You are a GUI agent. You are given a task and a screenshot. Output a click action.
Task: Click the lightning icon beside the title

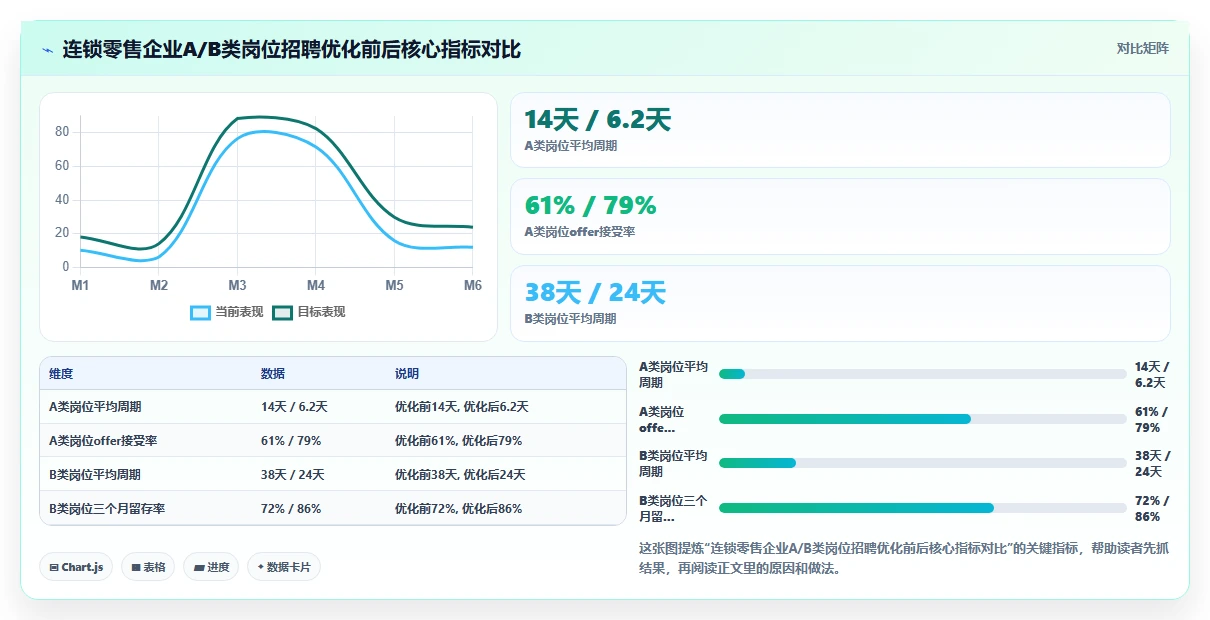point(47,49)
